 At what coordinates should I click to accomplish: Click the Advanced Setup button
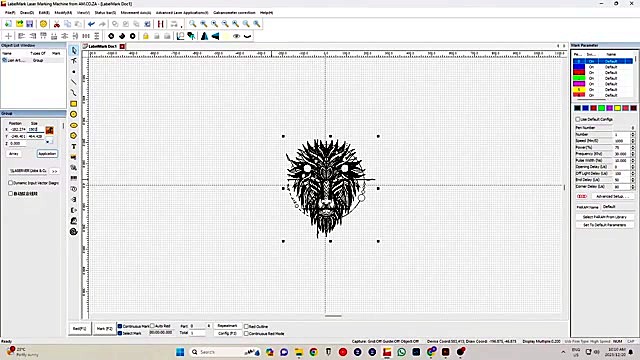612,196
